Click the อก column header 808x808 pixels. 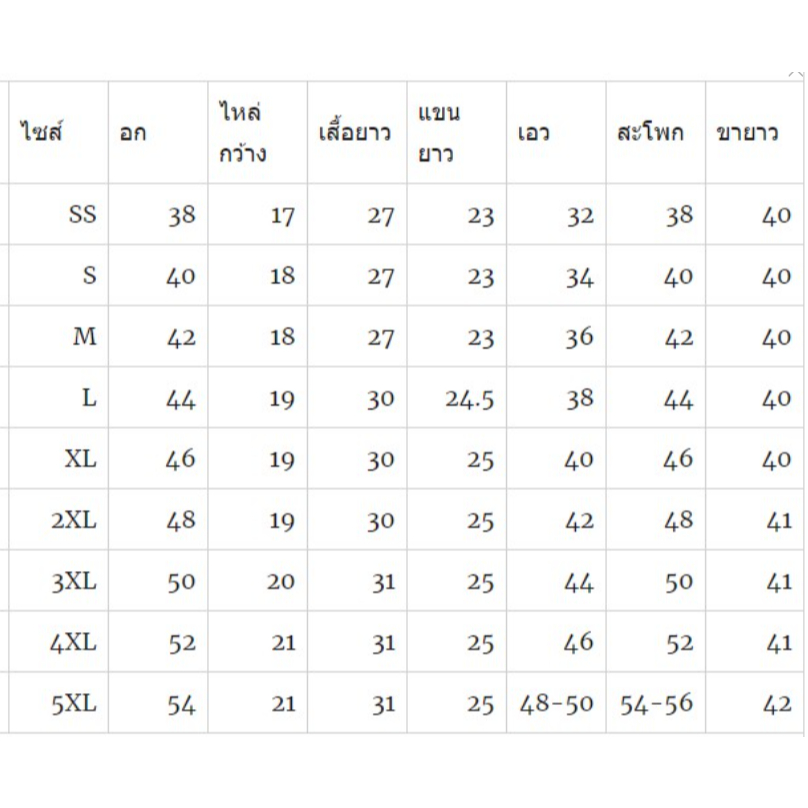(133, 133)
